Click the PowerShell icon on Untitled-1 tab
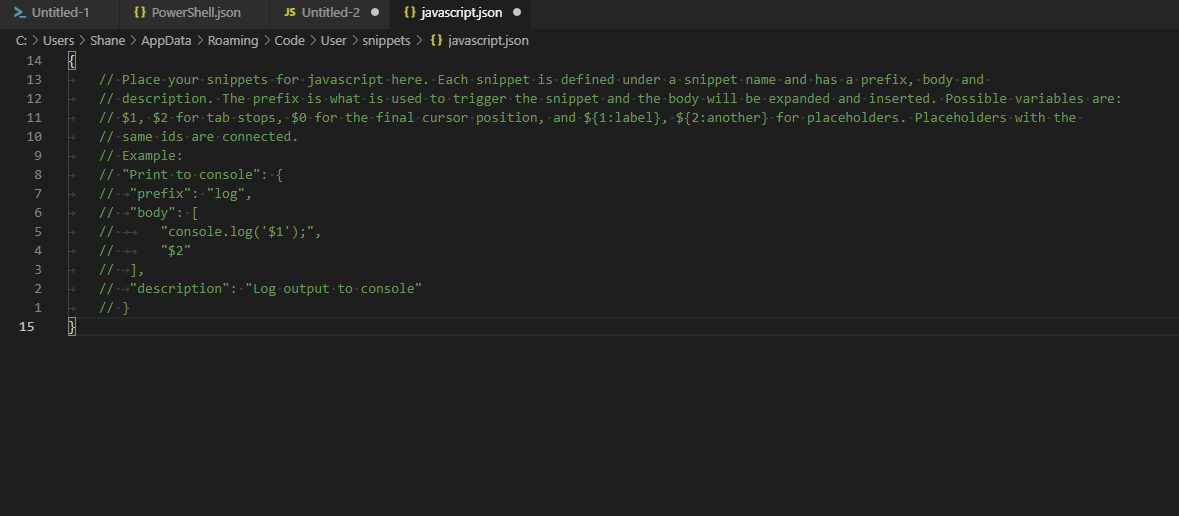 pos(20,13)
